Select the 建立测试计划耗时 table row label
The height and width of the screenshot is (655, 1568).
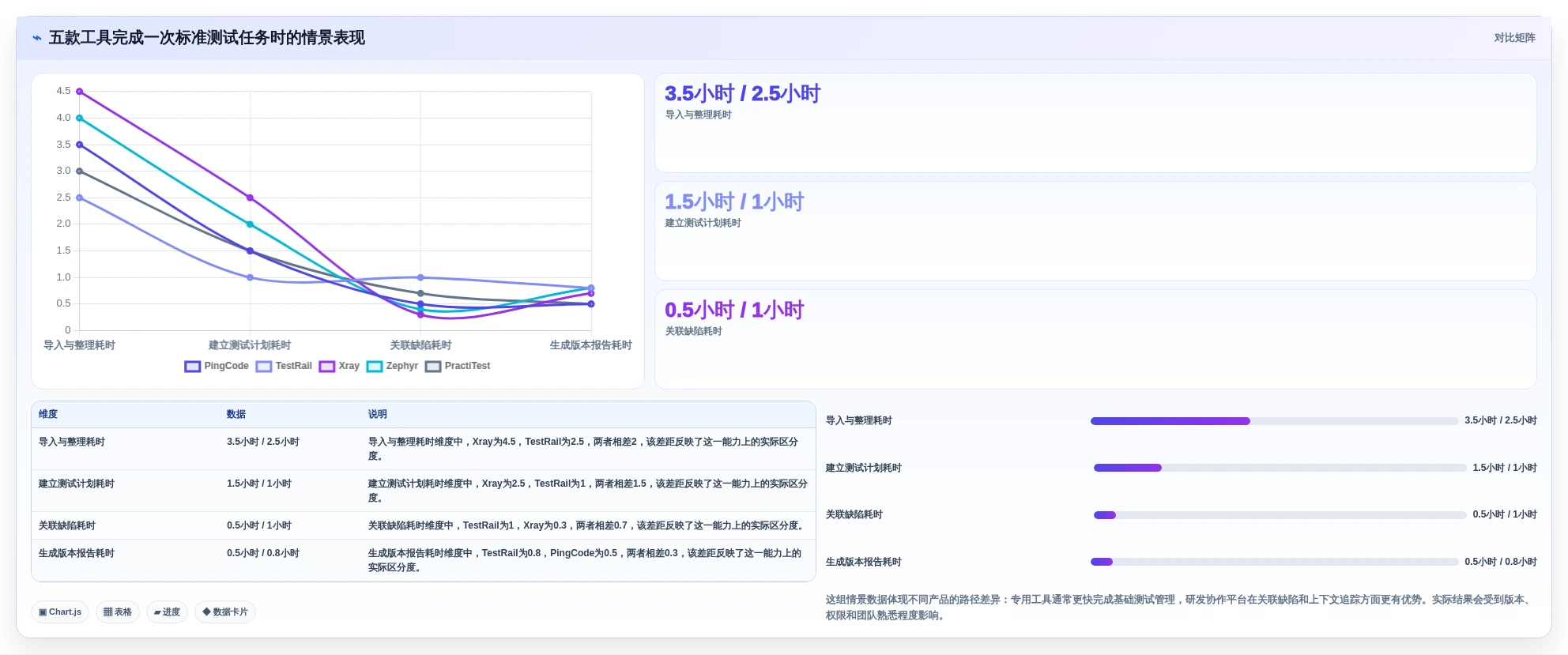(x=77, y=484)
